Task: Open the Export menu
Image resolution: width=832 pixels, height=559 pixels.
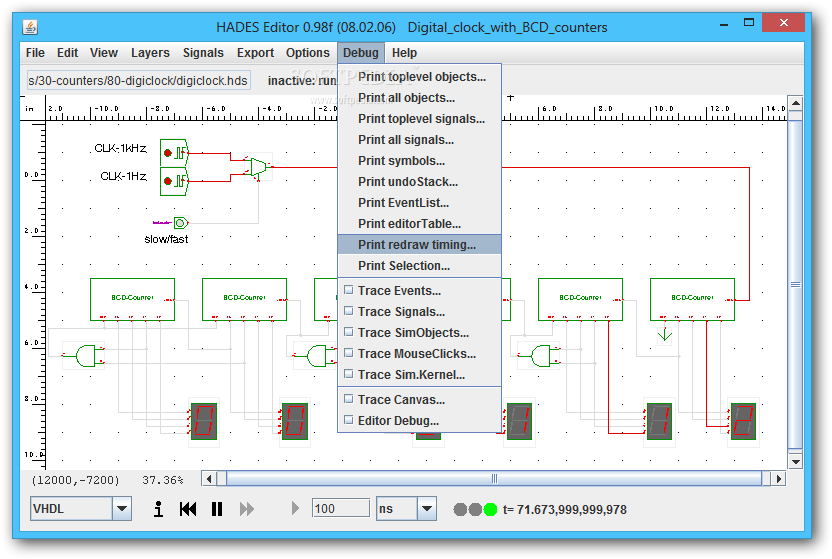Action: 255,53
